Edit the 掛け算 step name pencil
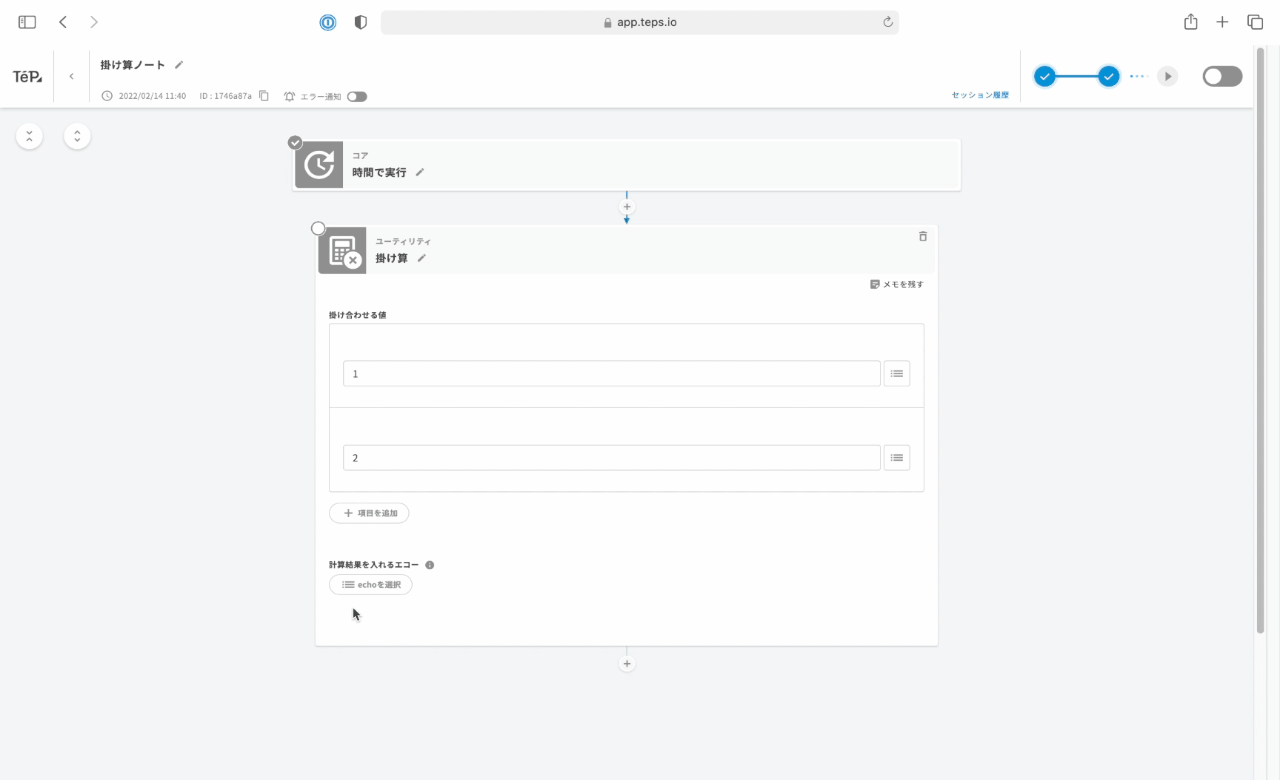The image size is (1280, 780). pos(422,258)
